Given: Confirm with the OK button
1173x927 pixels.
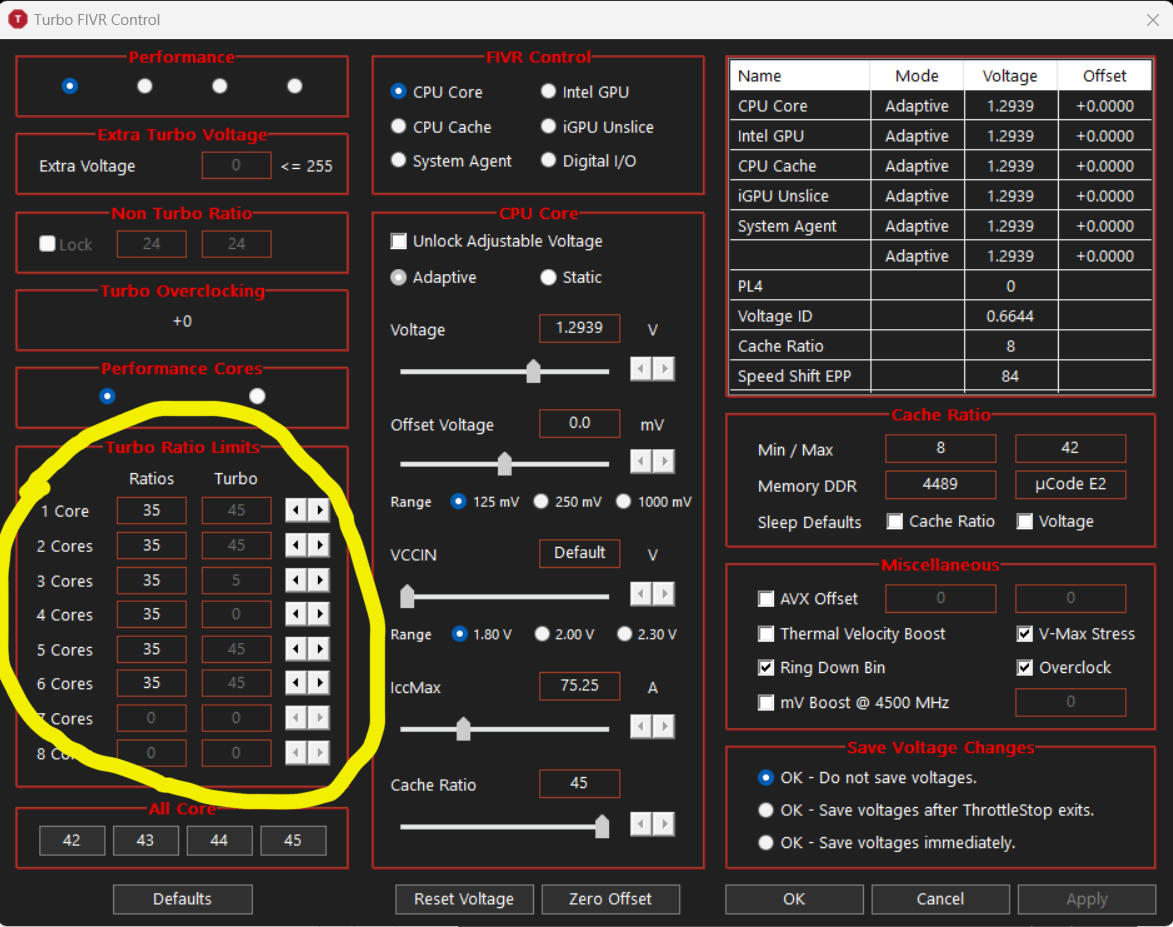Looking at the screenshot, I should coord(794,899).
